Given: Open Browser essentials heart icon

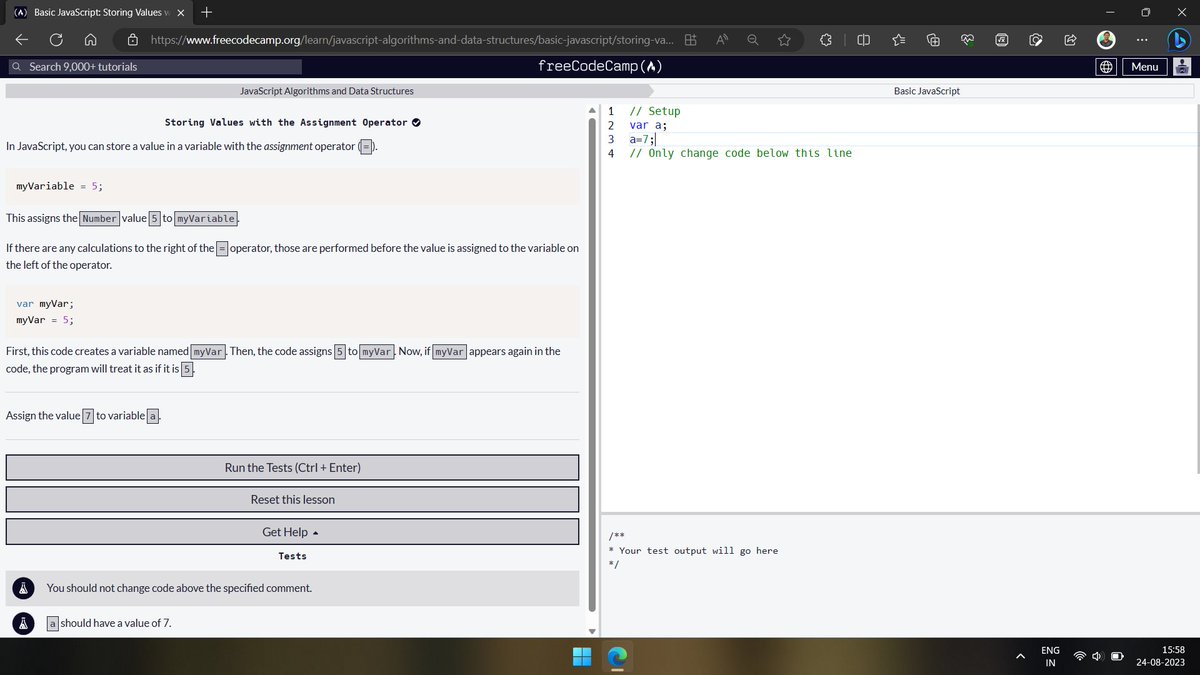Looking at the screenshot, I should [967, 40].
